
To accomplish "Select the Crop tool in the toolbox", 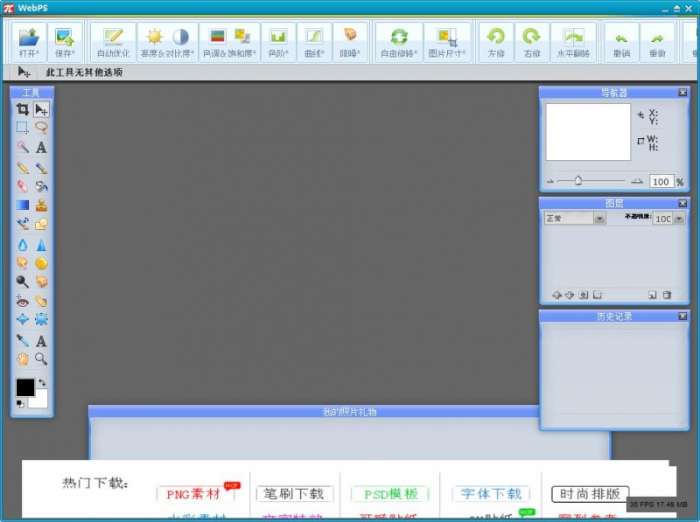I will [x=22, y=109].
